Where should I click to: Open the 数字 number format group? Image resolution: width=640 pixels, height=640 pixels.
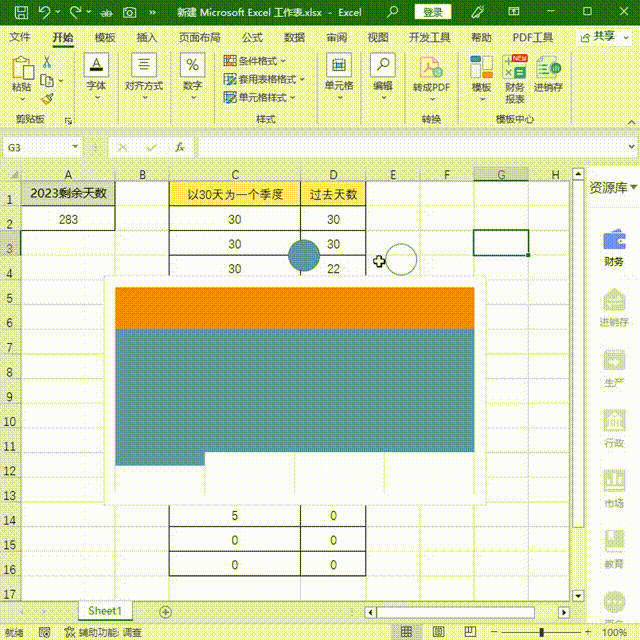pos(193,76)
